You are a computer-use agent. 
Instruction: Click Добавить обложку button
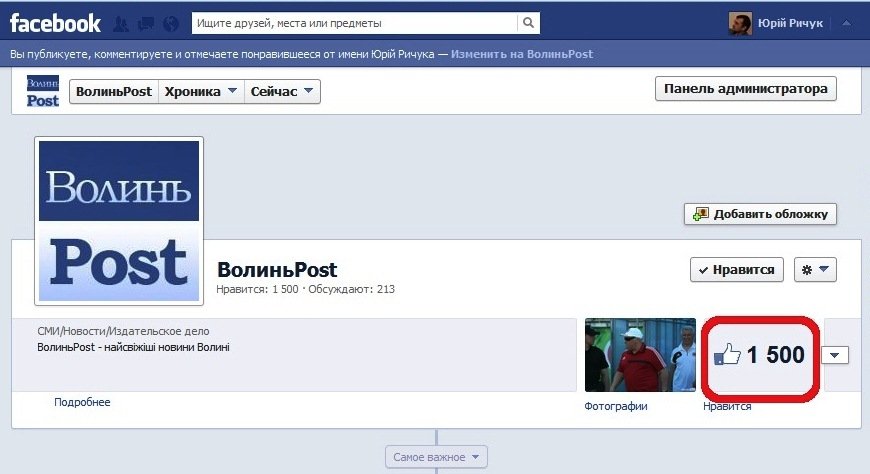(760, 214)
